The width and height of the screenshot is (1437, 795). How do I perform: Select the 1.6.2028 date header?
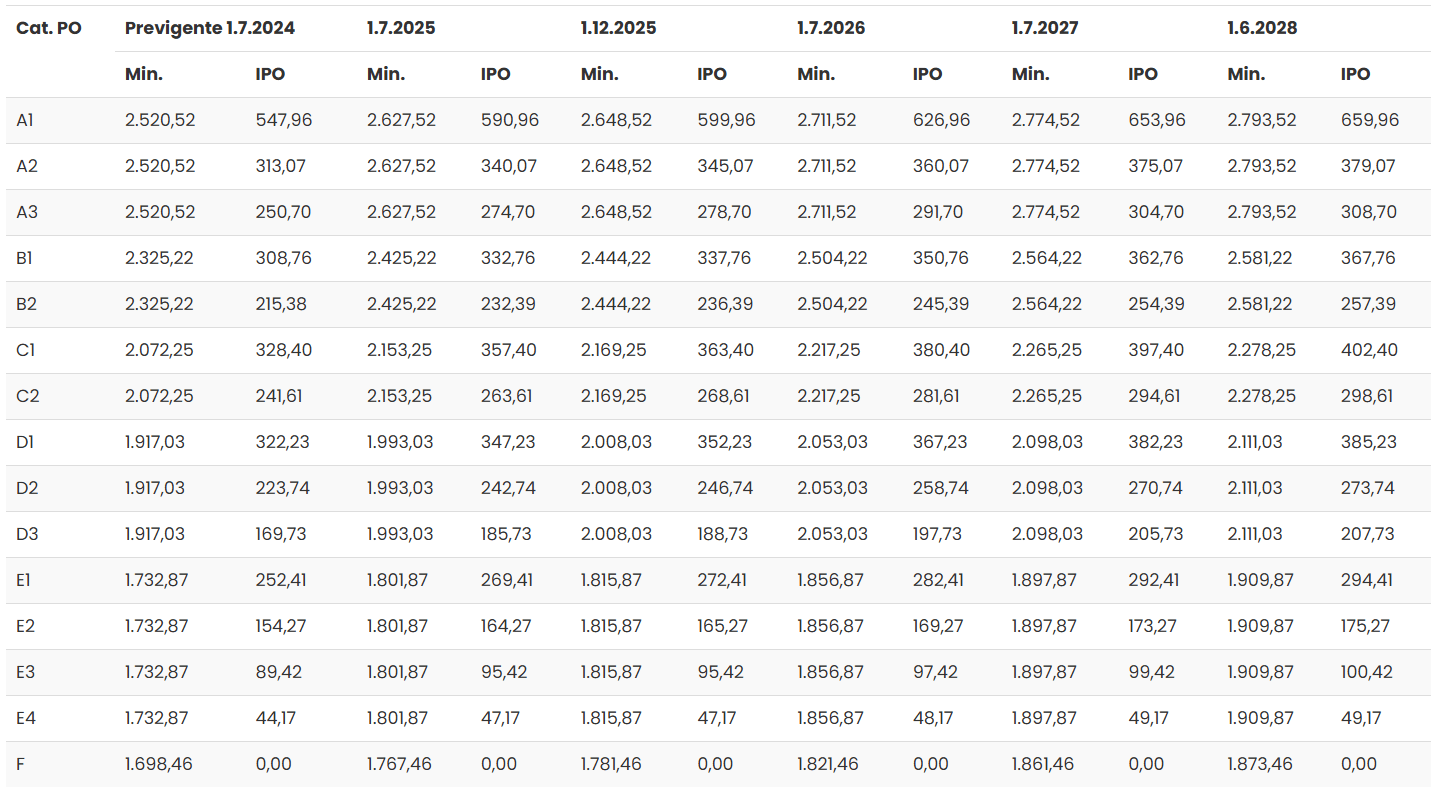(1262, 28)
